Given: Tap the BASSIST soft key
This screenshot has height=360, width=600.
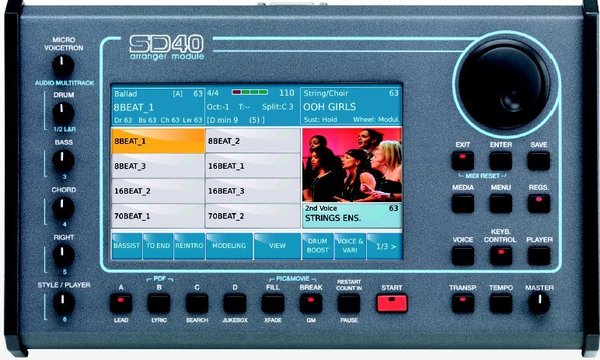Looking at the screenshot, I should (127, 246).
